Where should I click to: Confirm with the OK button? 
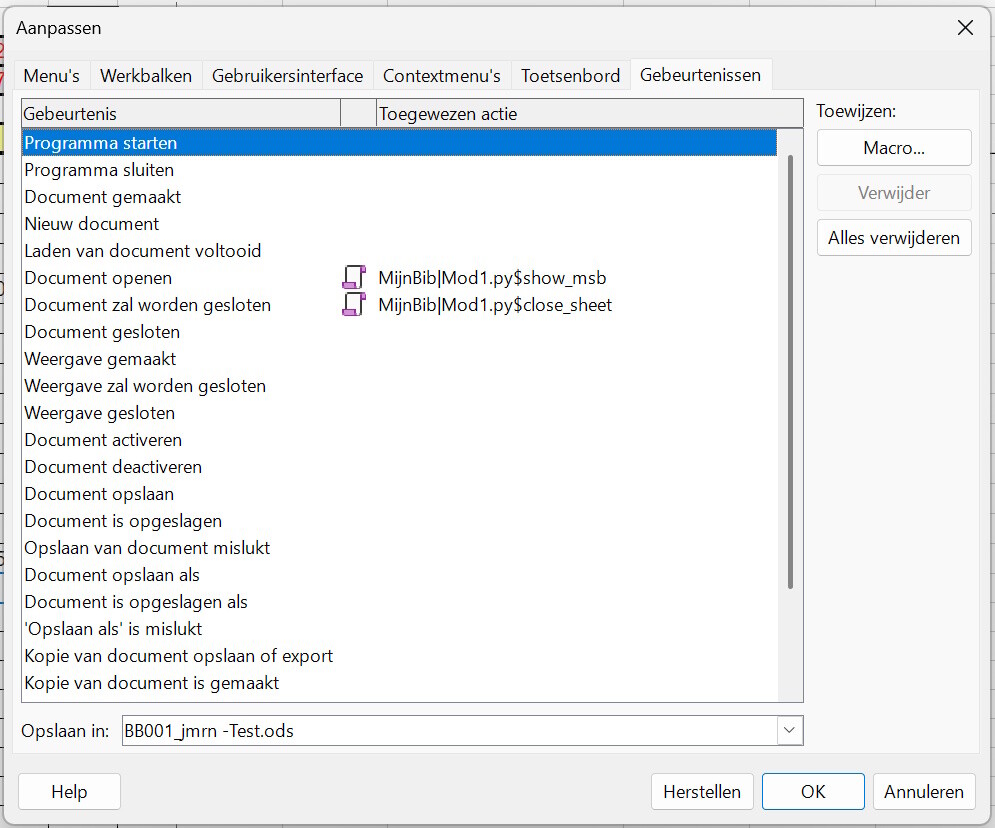tap(813, 792)
